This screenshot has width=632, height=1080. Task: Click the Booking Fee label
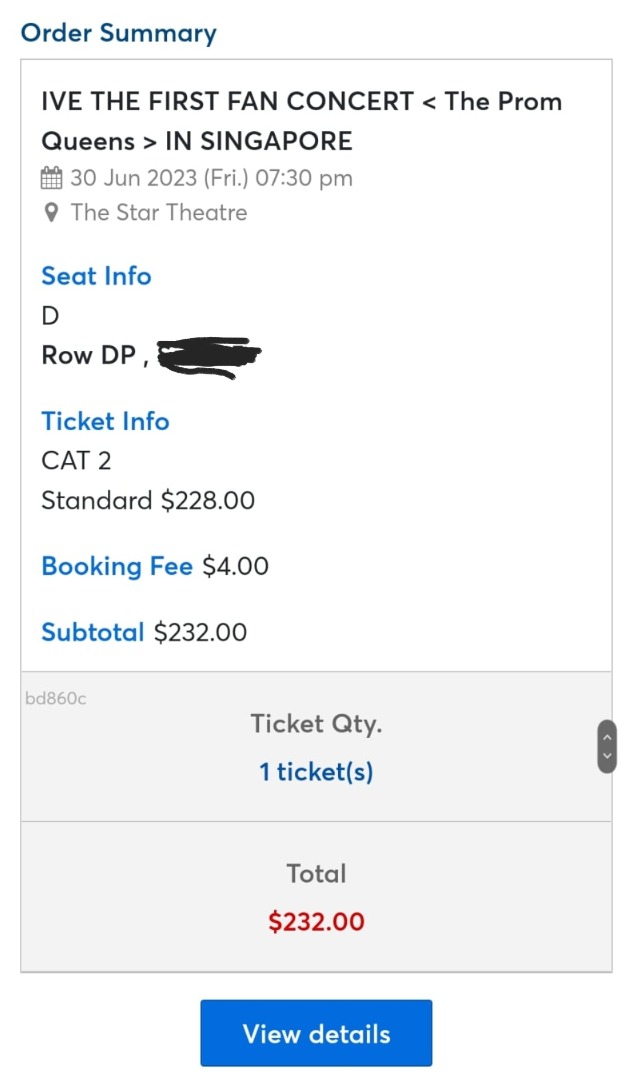coord(117,566)
